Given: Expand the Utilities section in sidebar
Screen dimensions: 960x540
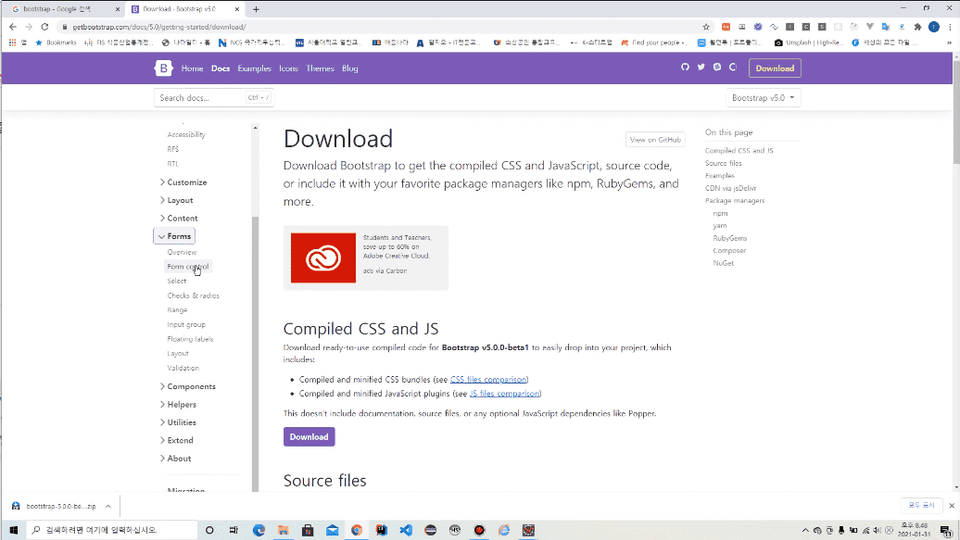Looking at the screenshot, I should pyautogui.click(x=178, y=422).
